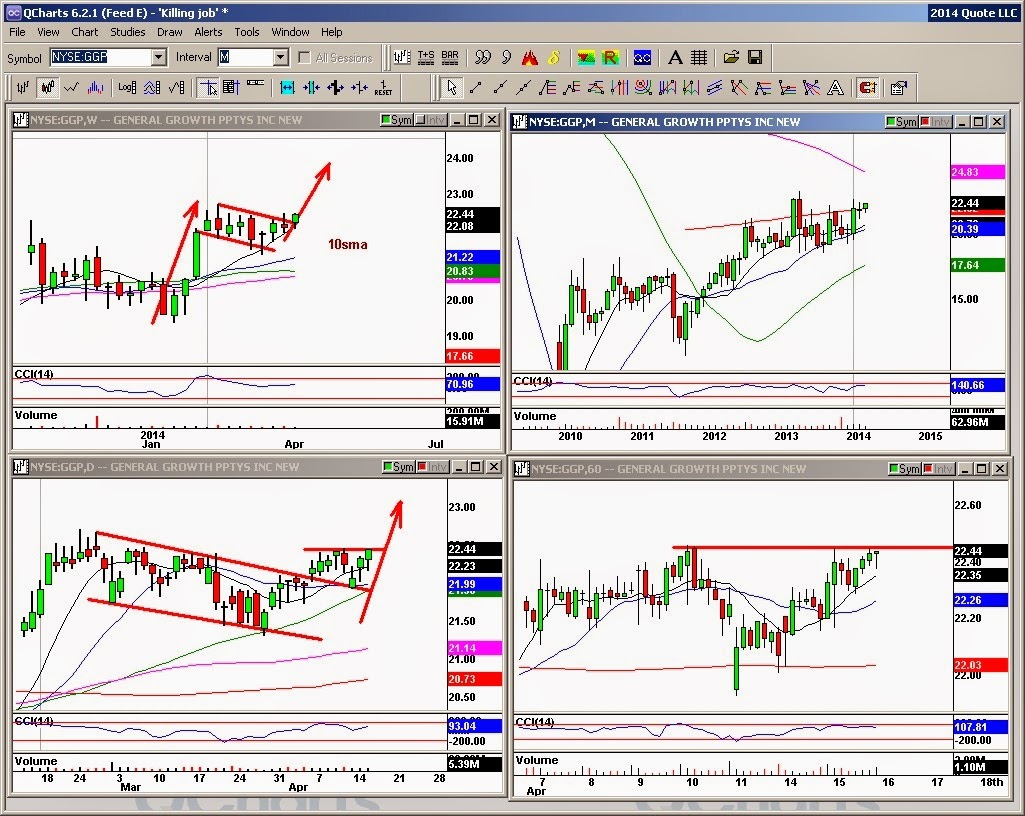1025x816 pixels.
Task: Toggle Sym link in the GGP,D chart
Action: 398,467
